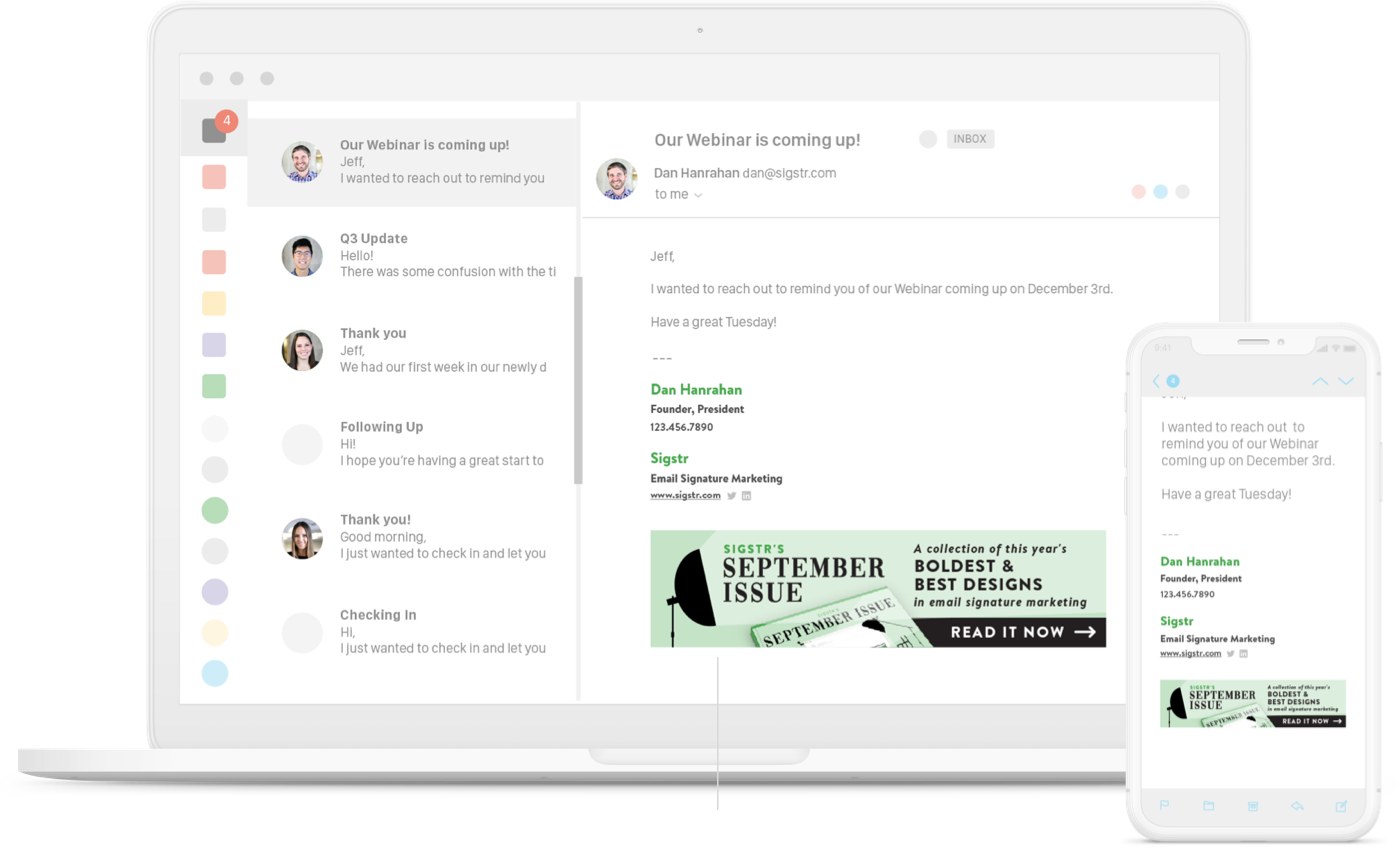Open the folder icon on the phone toolbar
This screenshot has height=848, width=1398.
1208,805
